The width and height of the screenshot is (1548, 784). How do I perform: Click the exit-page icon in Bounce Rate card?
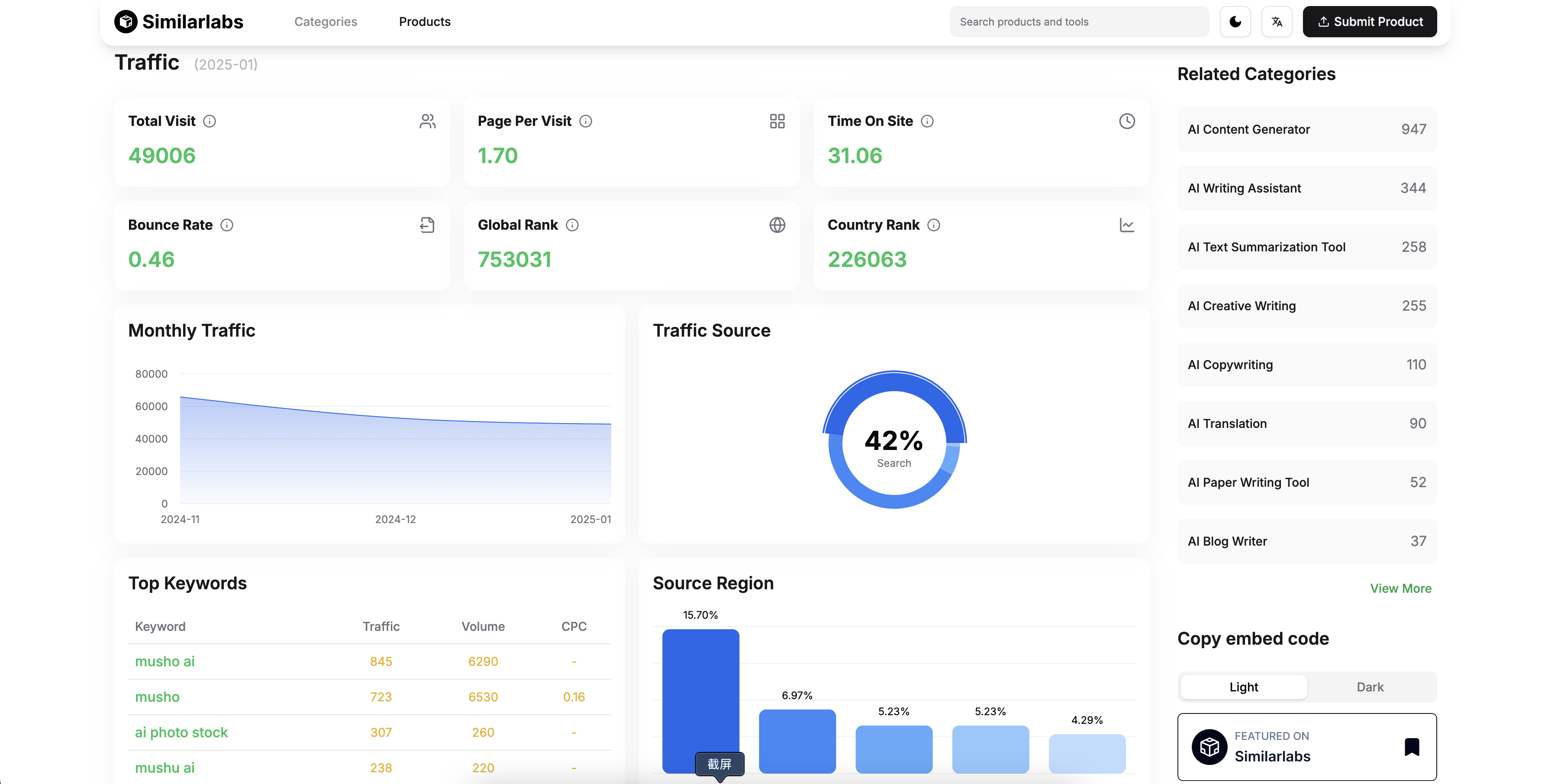427,225
